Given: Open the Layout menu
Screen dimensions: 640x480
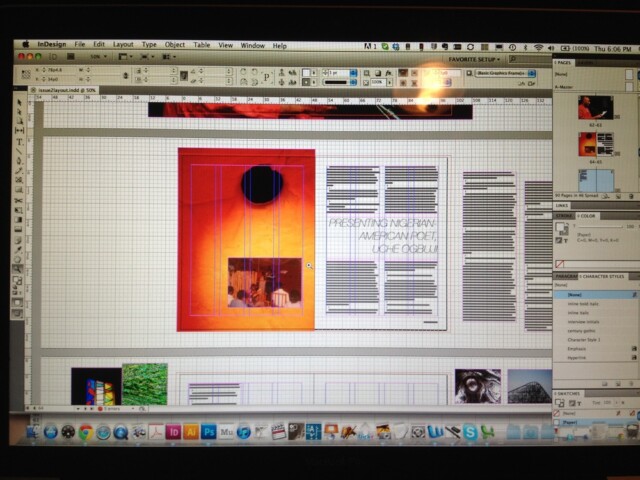Looking at the screenshot, I should [x=123, y=44].
